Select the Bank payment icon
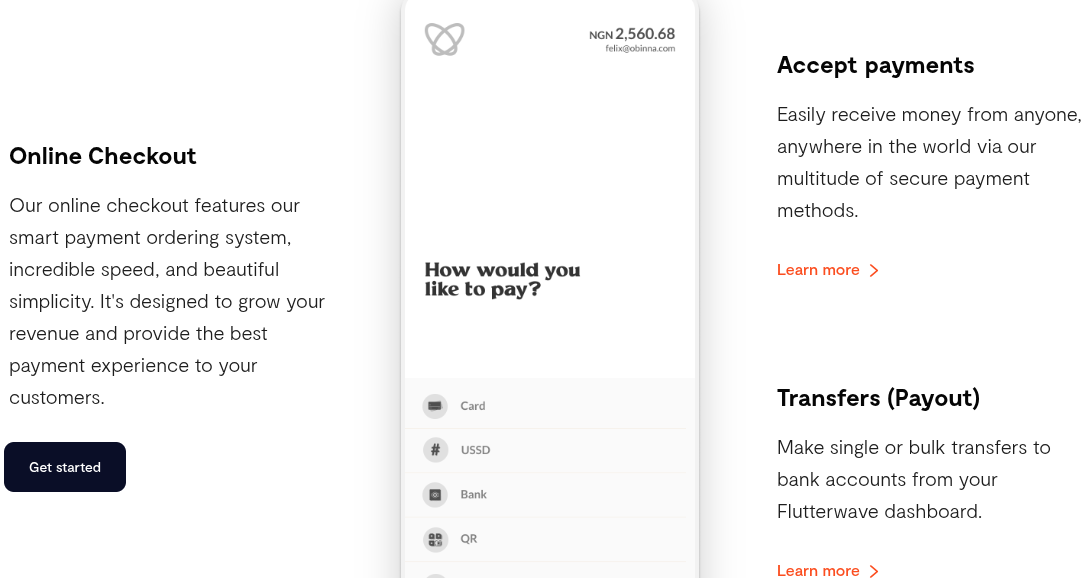Screen dimensions: 1088x578 point(435,494)
